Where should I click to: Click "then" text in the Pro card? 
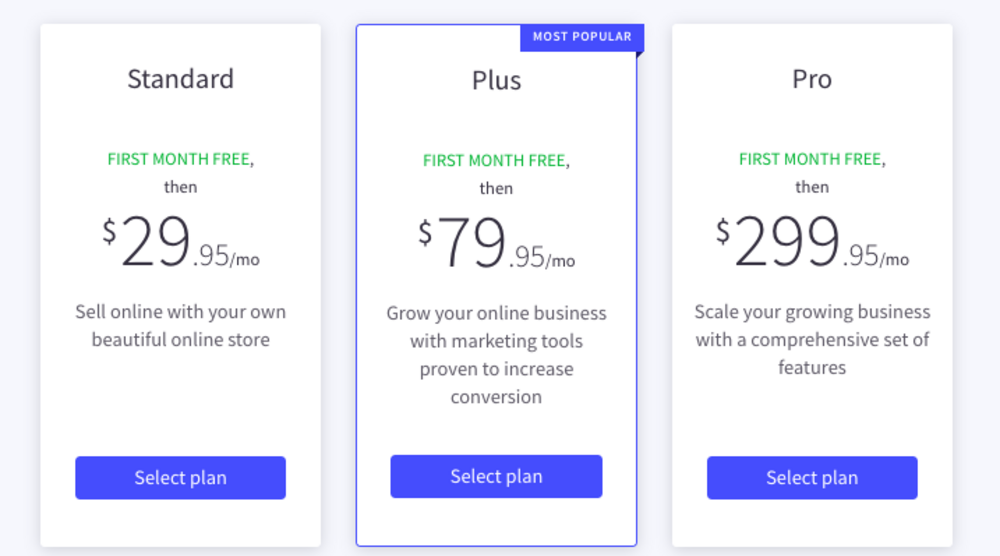point(812,187)
